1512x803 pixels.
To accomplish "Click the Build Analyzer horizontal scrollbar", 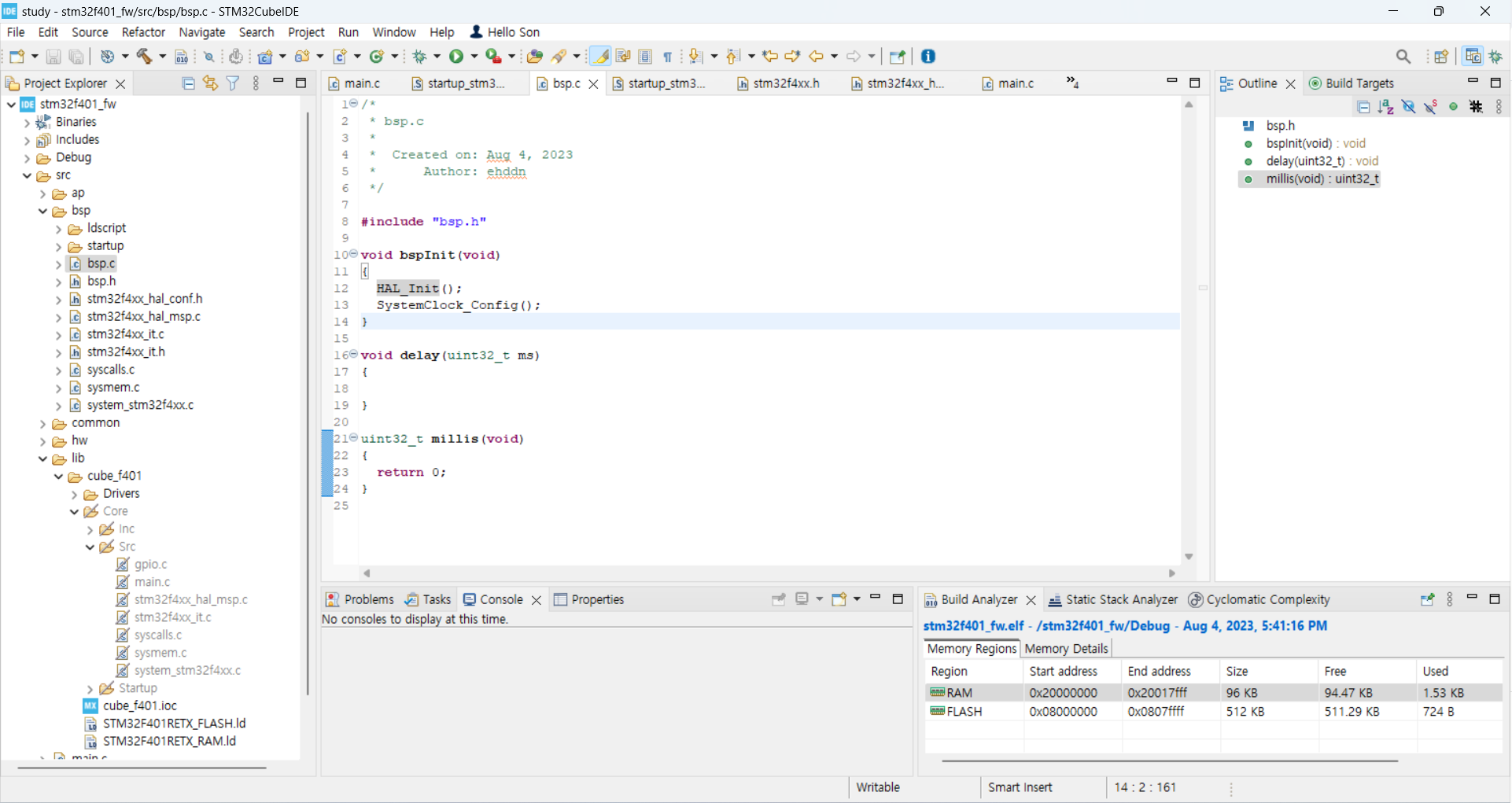I will click(x=1169, y=761).
